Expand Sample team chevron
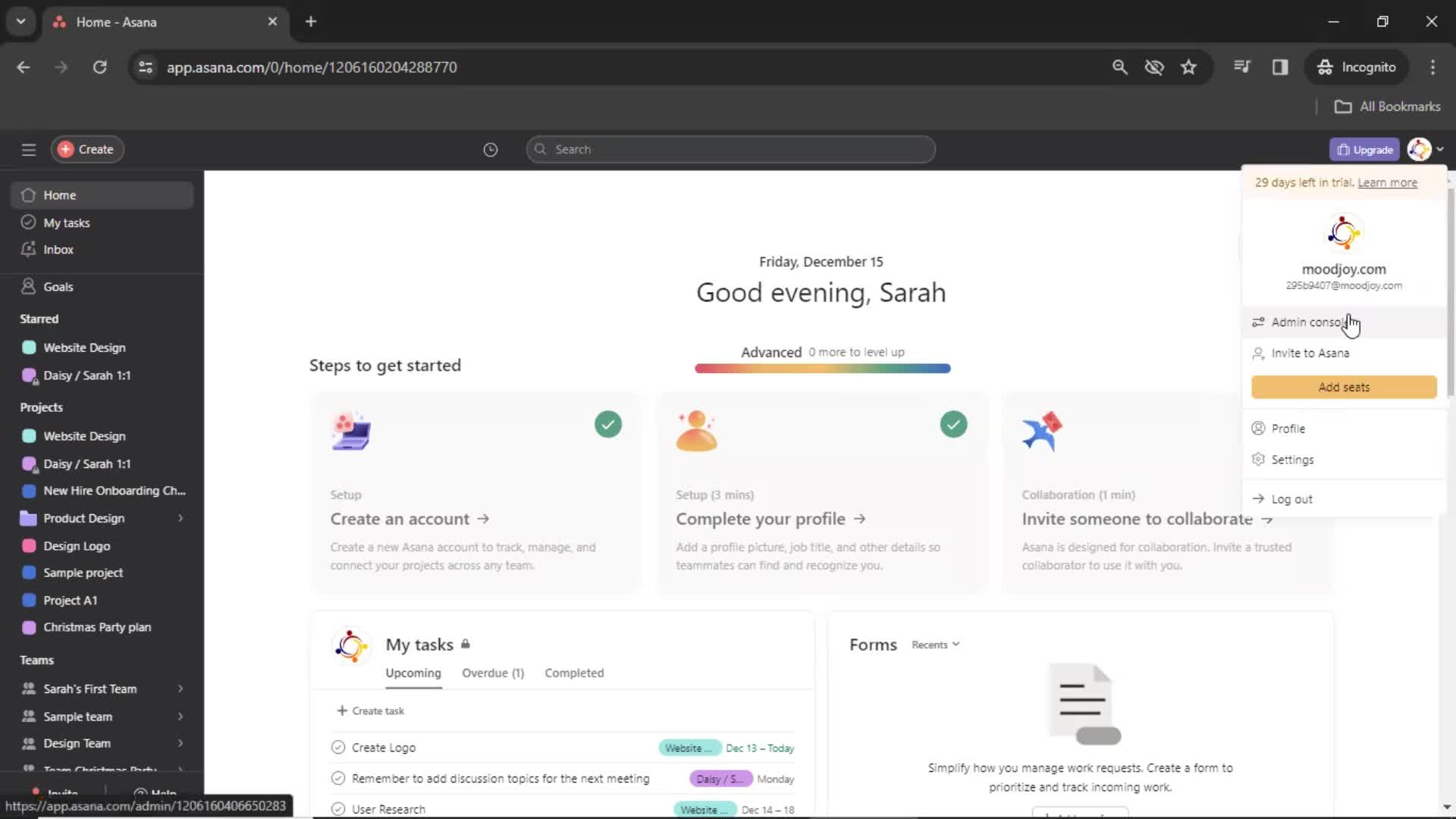 [x=180, y=717]
